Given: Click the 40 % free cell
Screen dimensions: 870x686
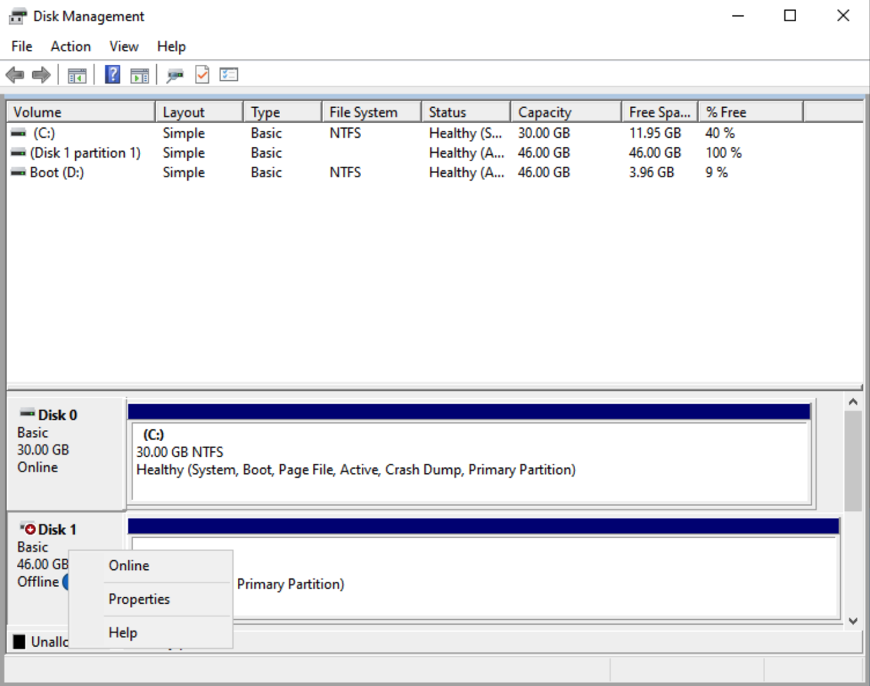Looking at the screenshot, I should 720,133.
